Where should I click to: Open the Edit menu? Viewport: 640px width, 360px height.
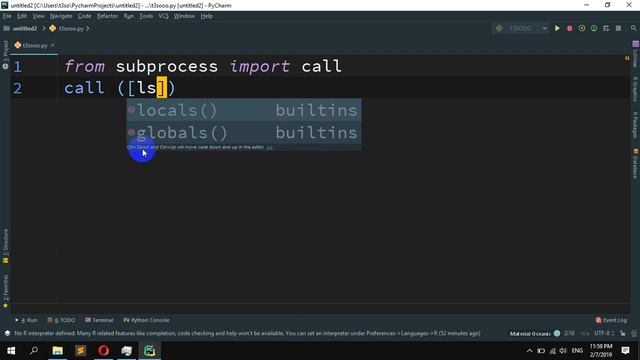22,16
